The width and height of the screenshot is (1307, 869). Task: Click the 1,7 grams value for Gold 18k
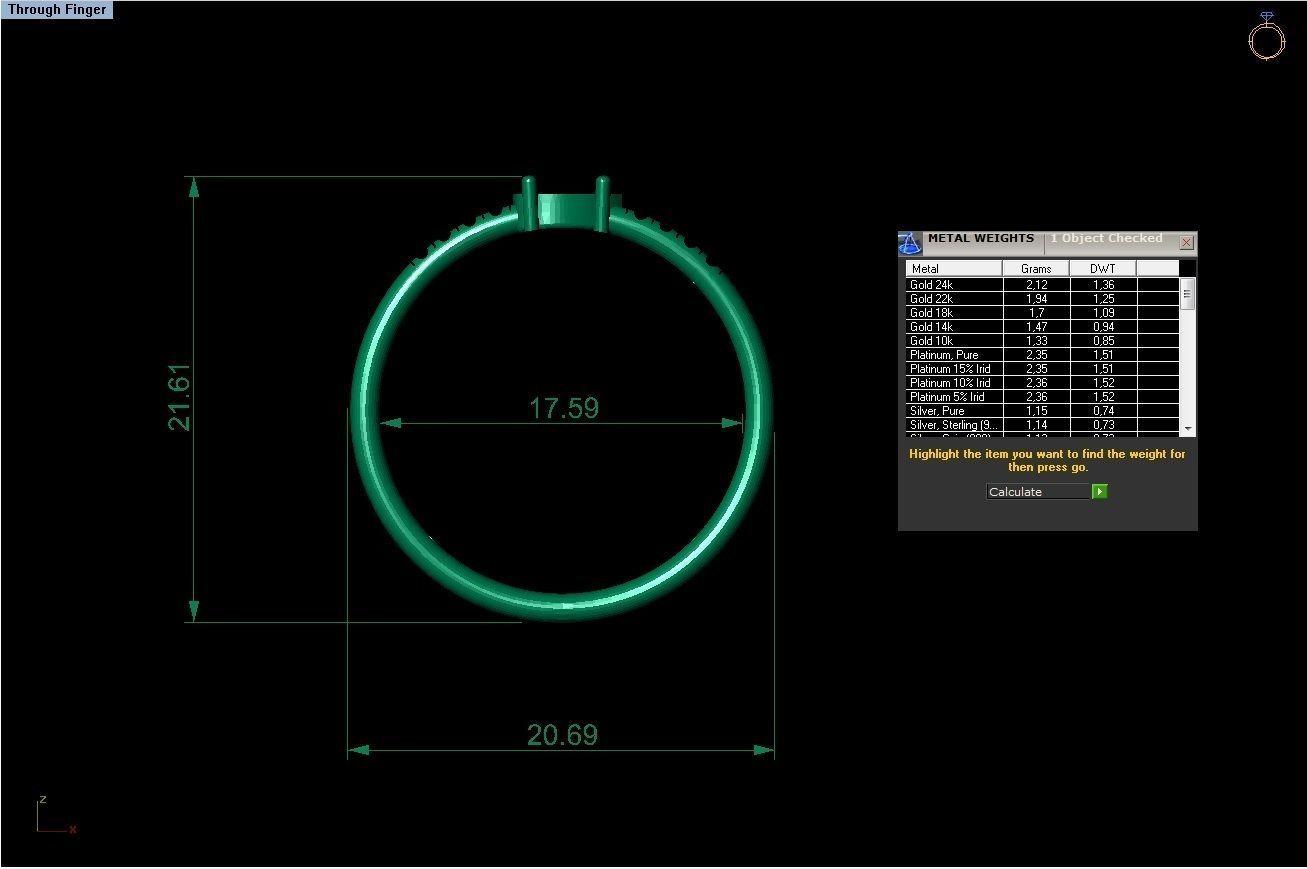point(1036,313)
